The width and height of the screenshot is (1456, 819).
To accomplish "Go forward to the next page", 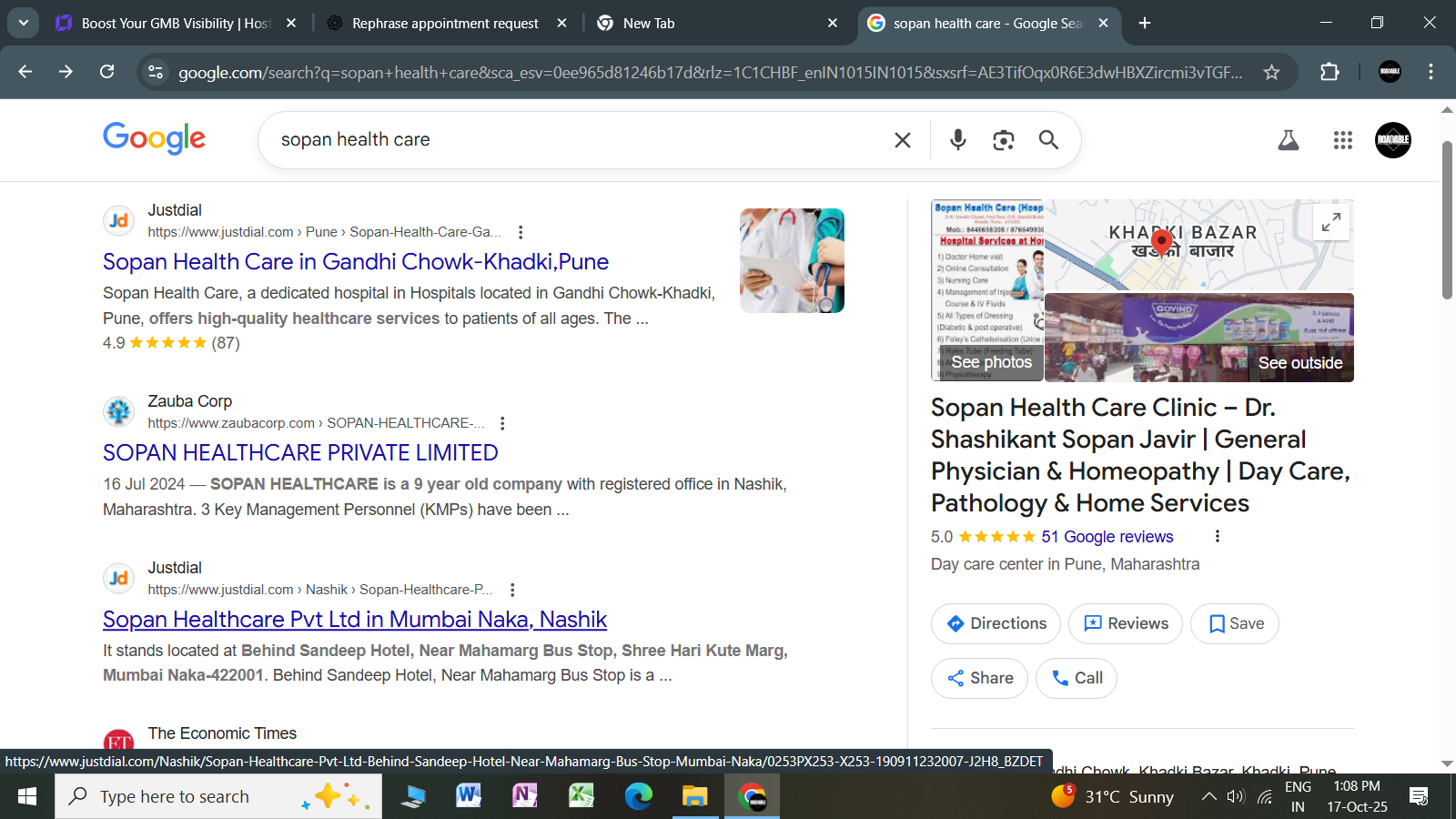I will (x=66, y=72).
